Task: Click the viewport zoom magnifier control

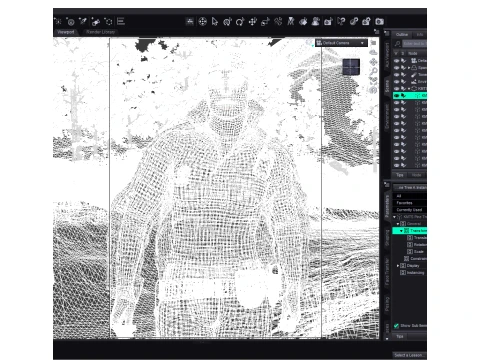Action: (373, 71)
